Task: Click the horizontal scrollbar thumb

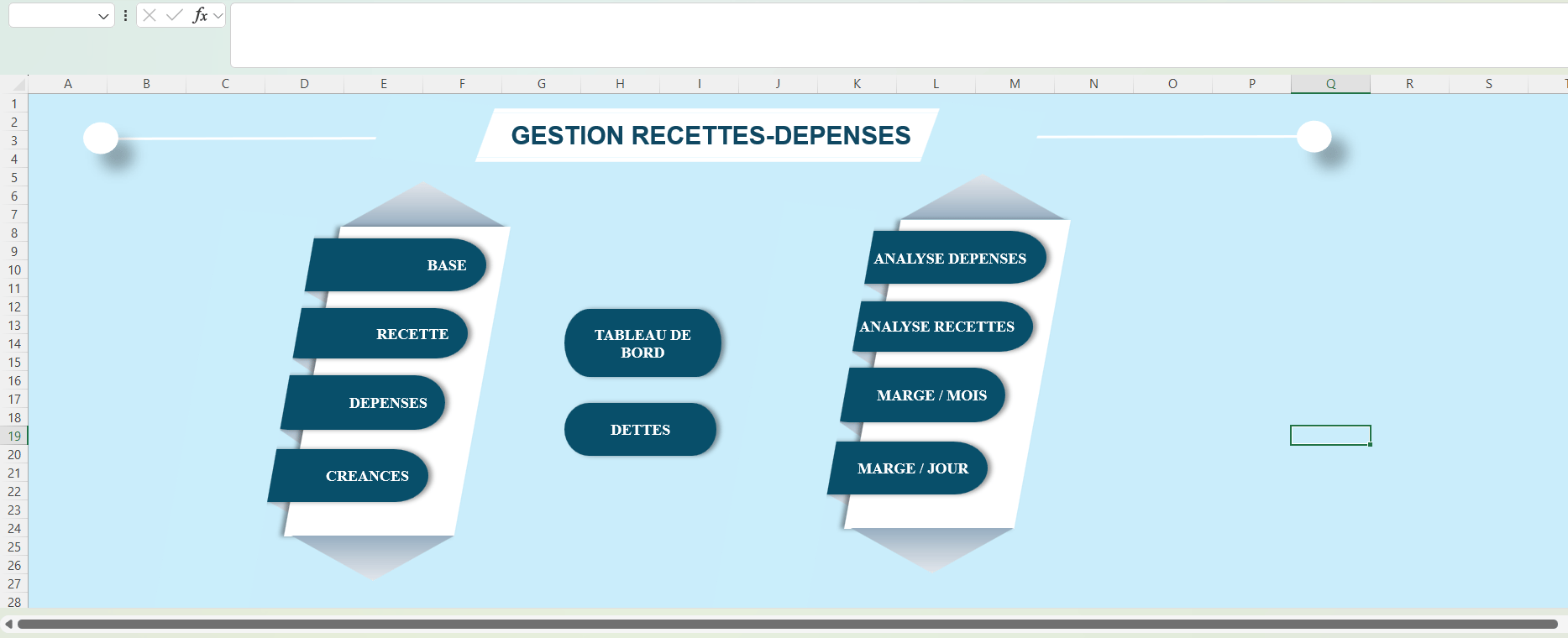Action: click(x=788, y=624)
